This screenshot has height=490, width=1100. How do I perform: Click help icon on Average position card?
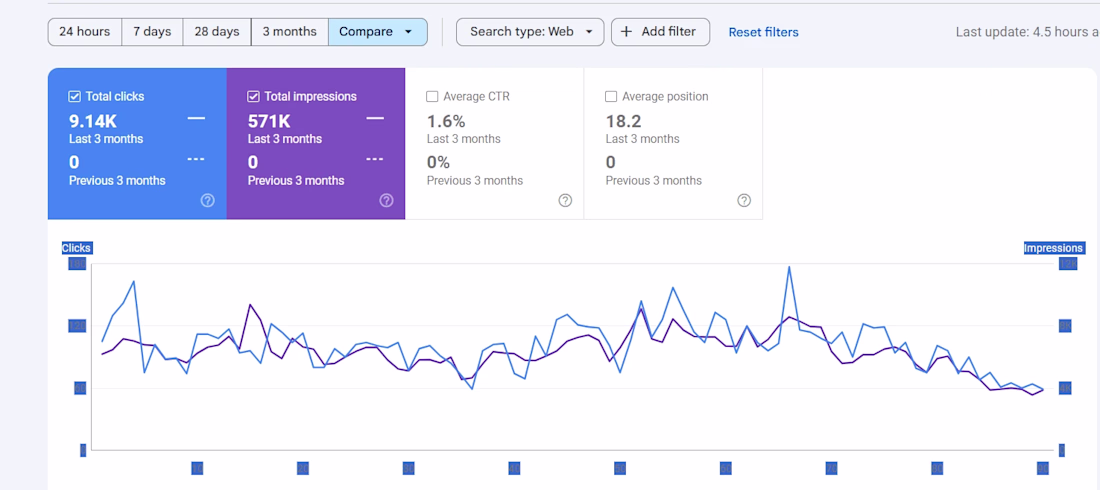pos(744,200)
